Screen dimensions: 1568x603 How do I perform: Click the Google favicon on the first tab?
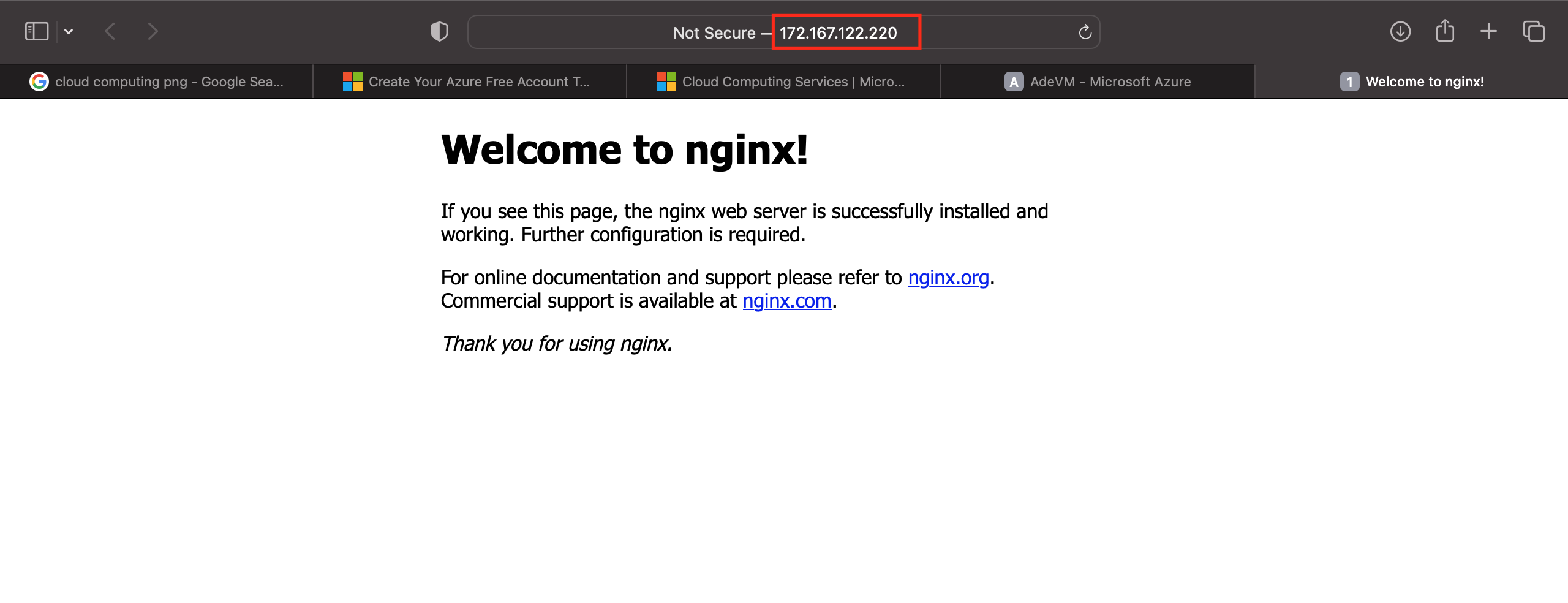point(39,82)
